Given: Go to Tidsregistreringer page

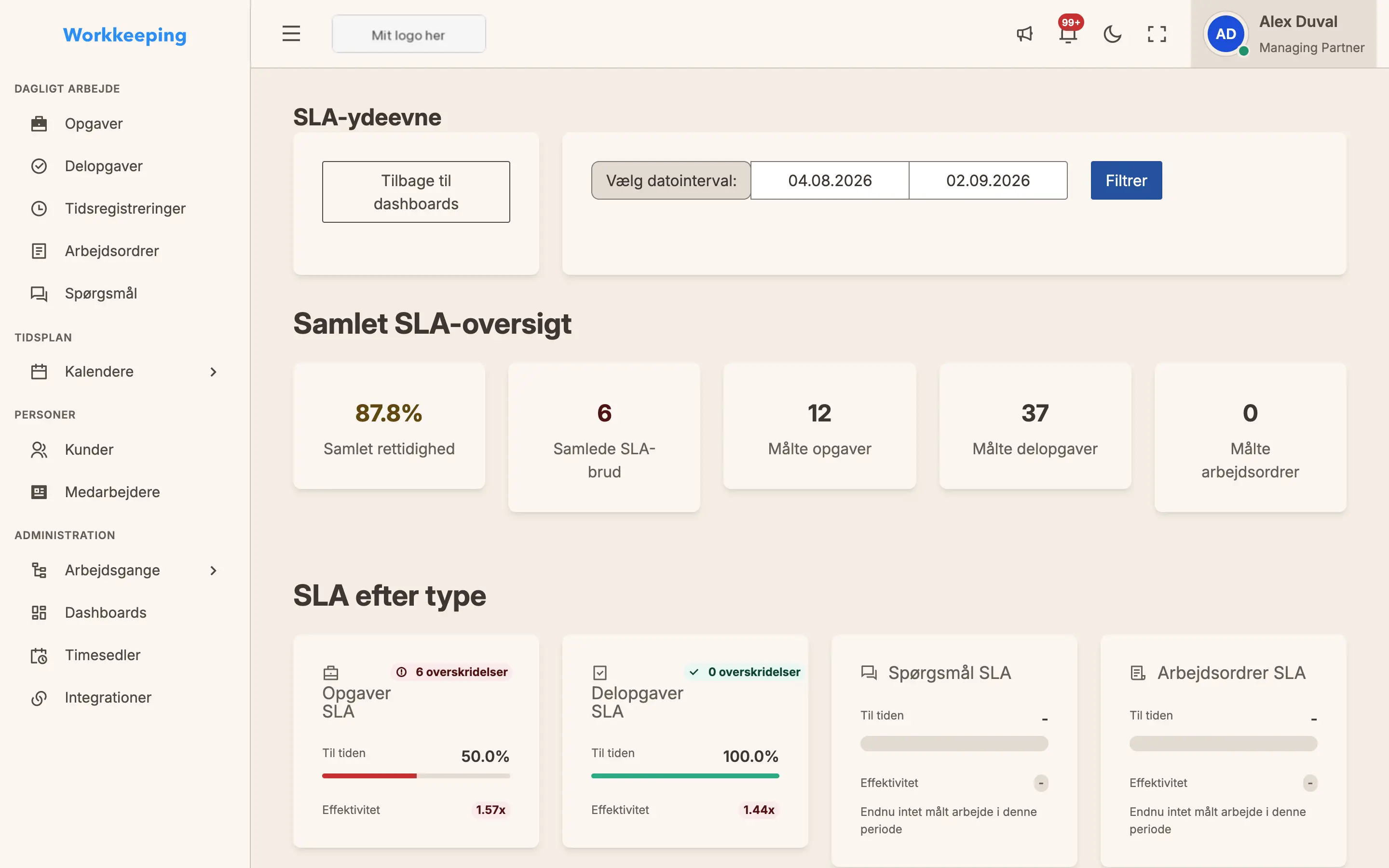Looking at the screenshot, I should [x=124, y=208].
